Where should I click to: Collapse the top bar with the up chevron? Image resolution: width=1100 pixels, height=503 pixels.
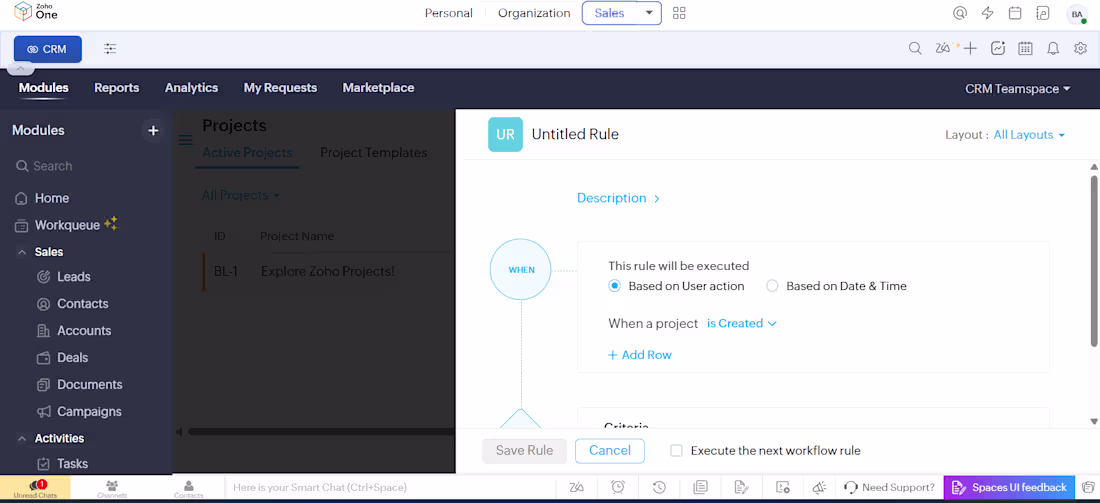[x=20, y=69]
